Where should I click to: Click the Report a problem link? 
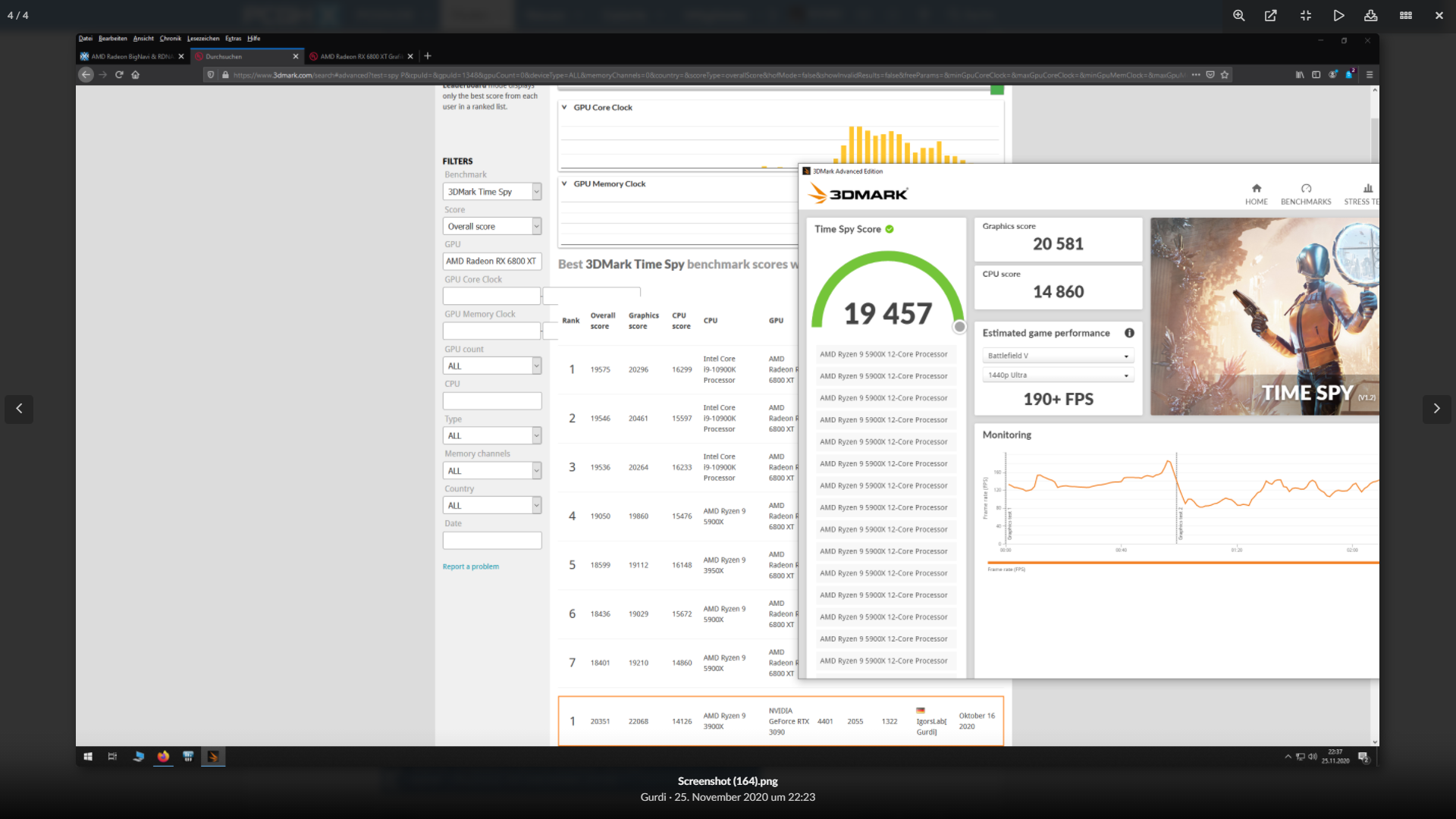[x=470, y=566]
